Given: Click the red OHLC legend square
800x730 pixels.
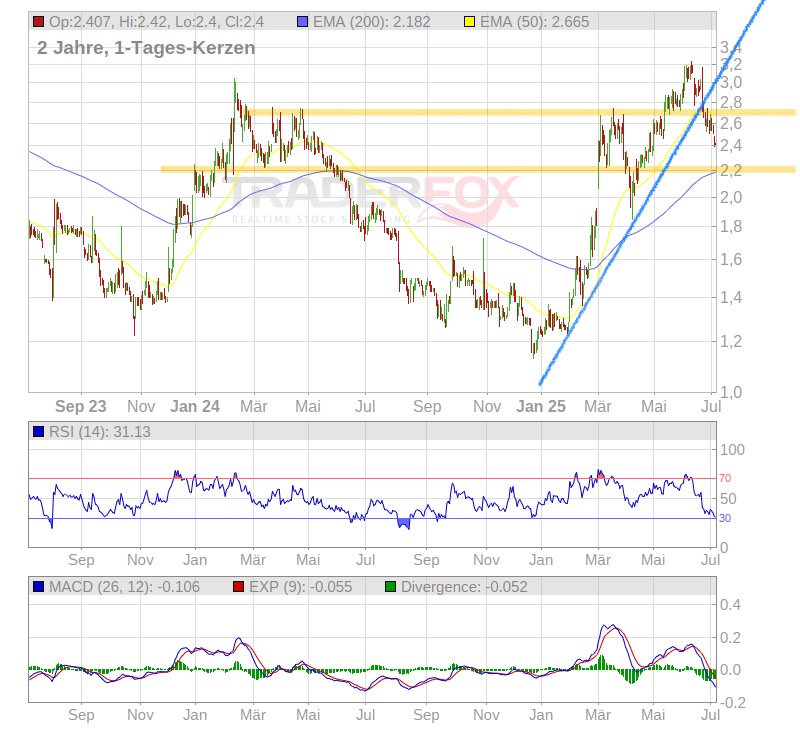Looking at the screenshot, I should (38, 21).
